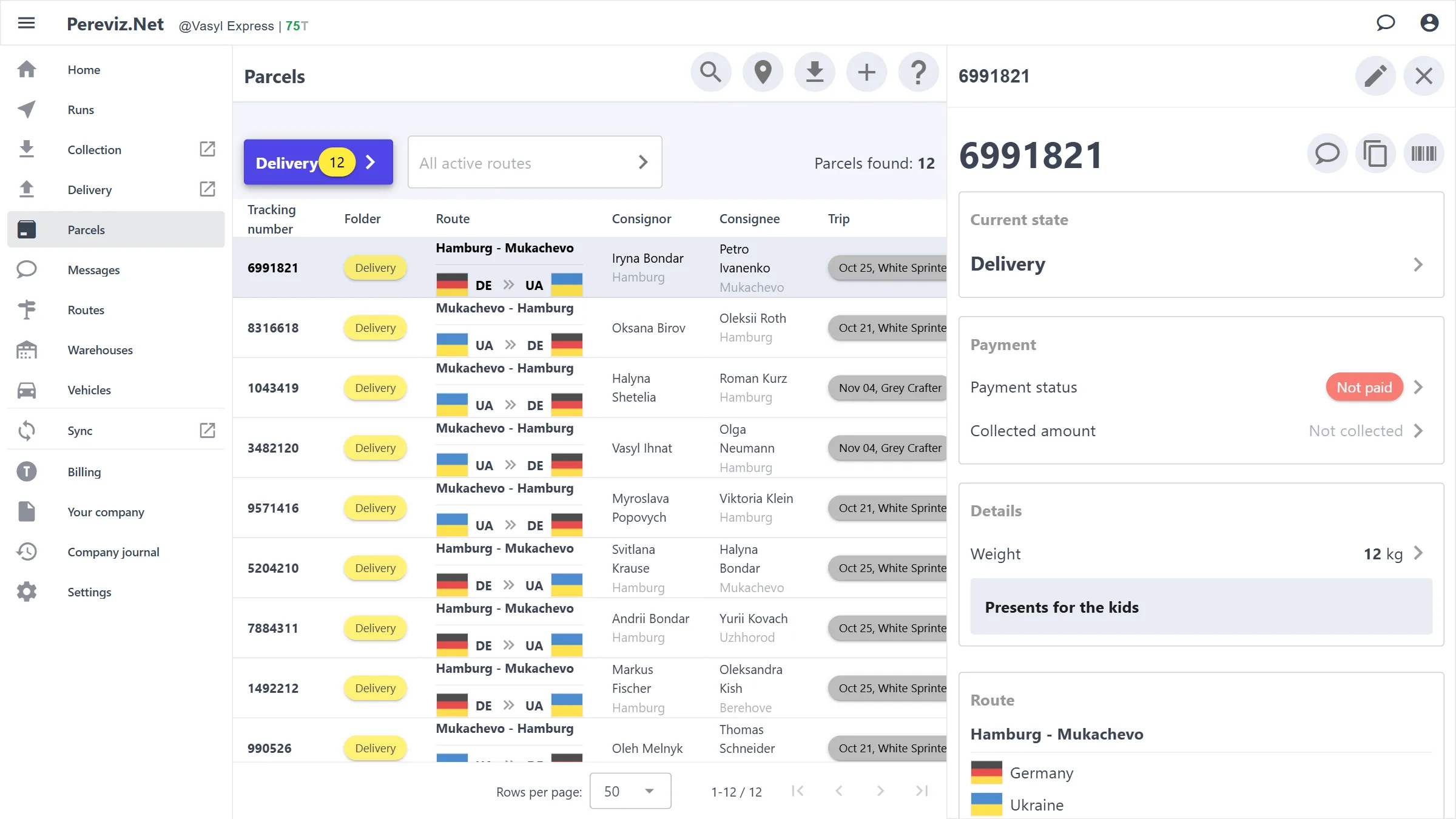Expand the Weight 12 kg row
The image size is (1456, 819).
tap(1201, 554)
